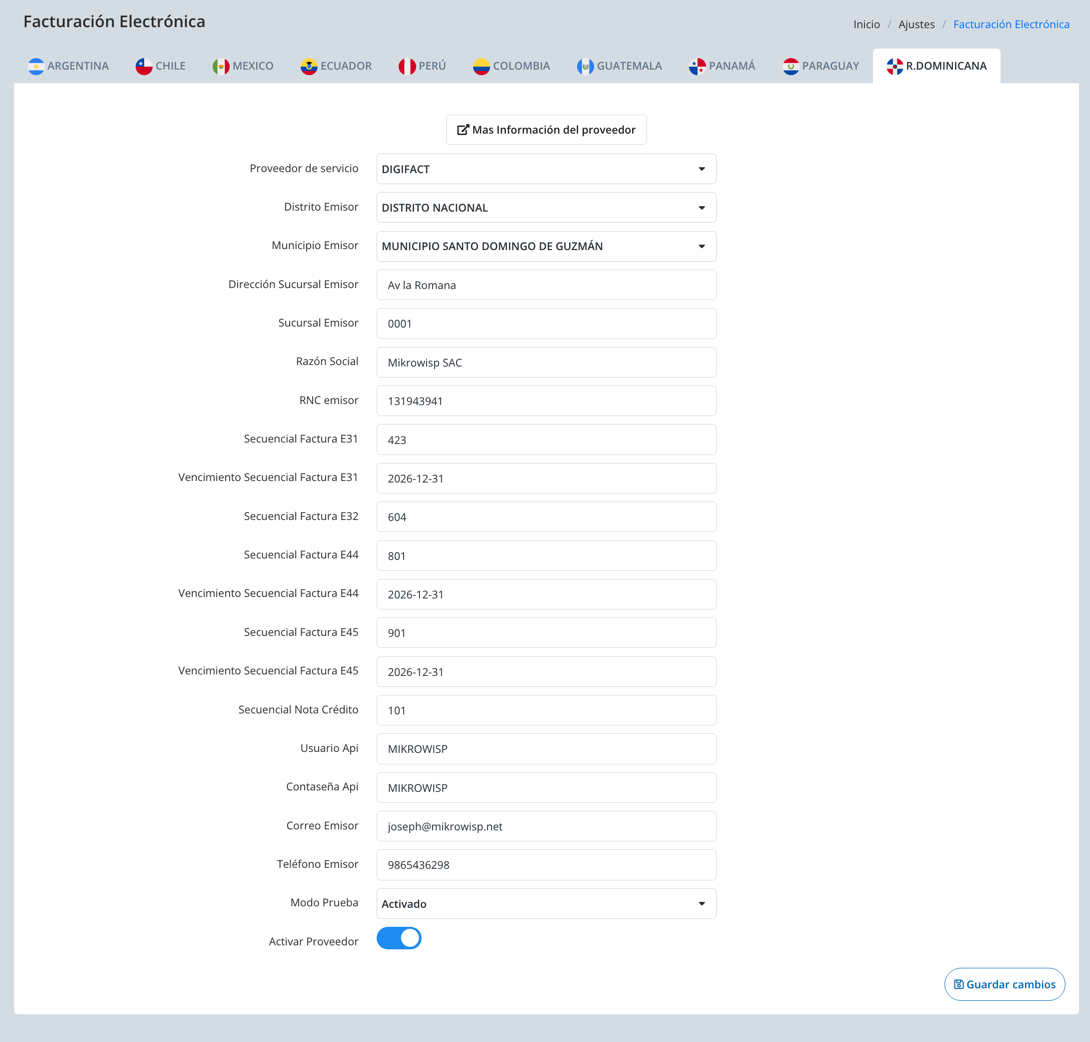Screen dimensions: 1090x1042
Task: Focus Secuencial Factura E32 field
Action: [x=546, y=517]
